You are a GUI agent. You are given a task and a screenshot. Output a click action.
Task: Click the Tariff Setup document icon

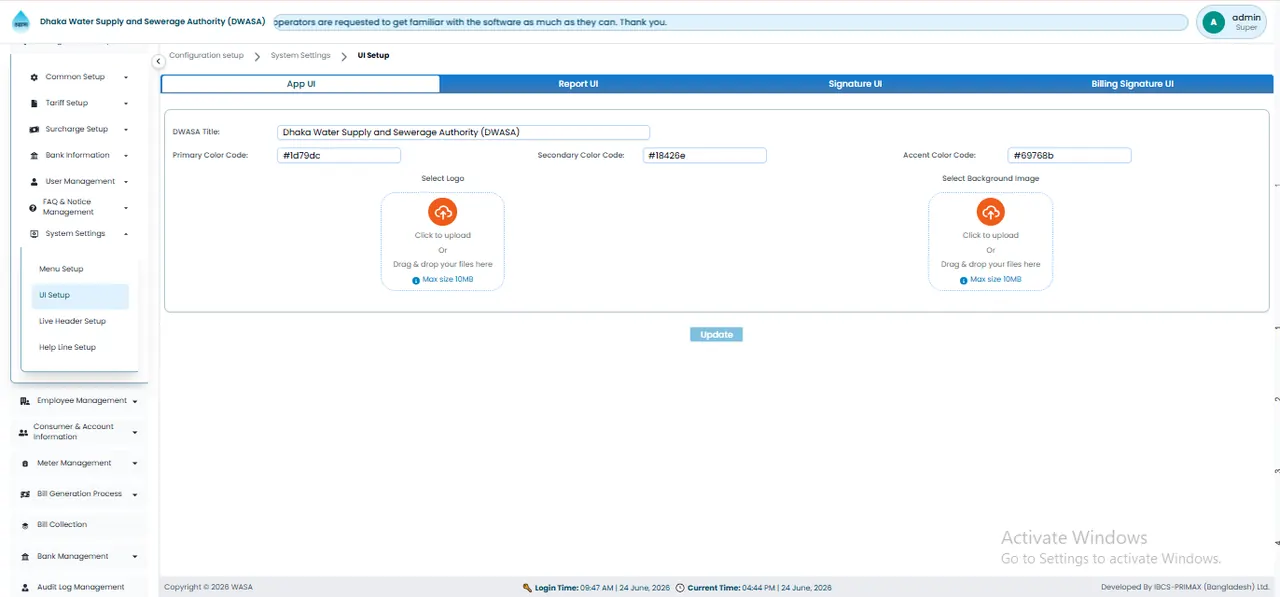[35, 103]
